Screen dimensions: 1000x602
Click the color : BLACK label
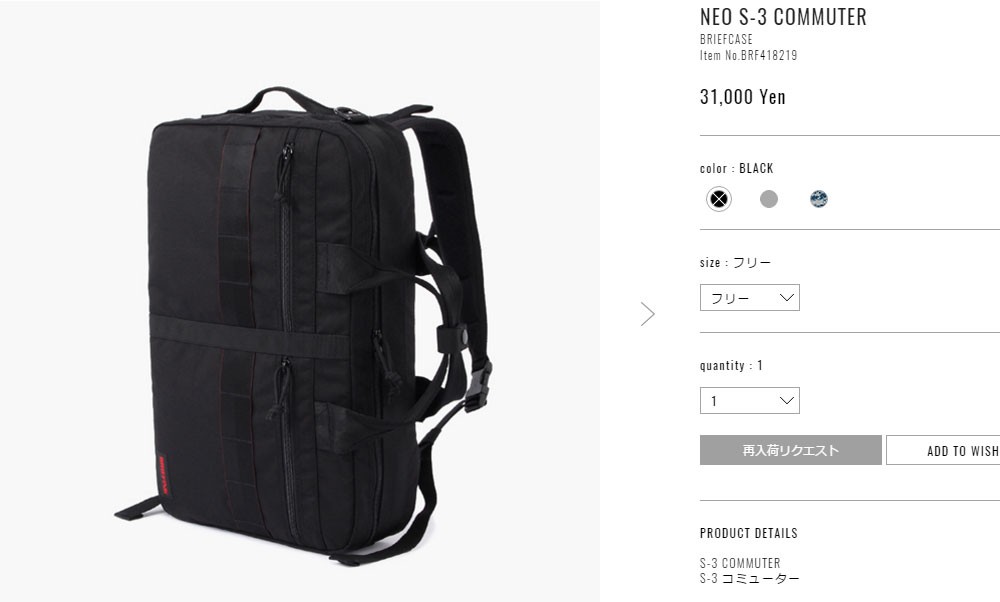(736, 168)
